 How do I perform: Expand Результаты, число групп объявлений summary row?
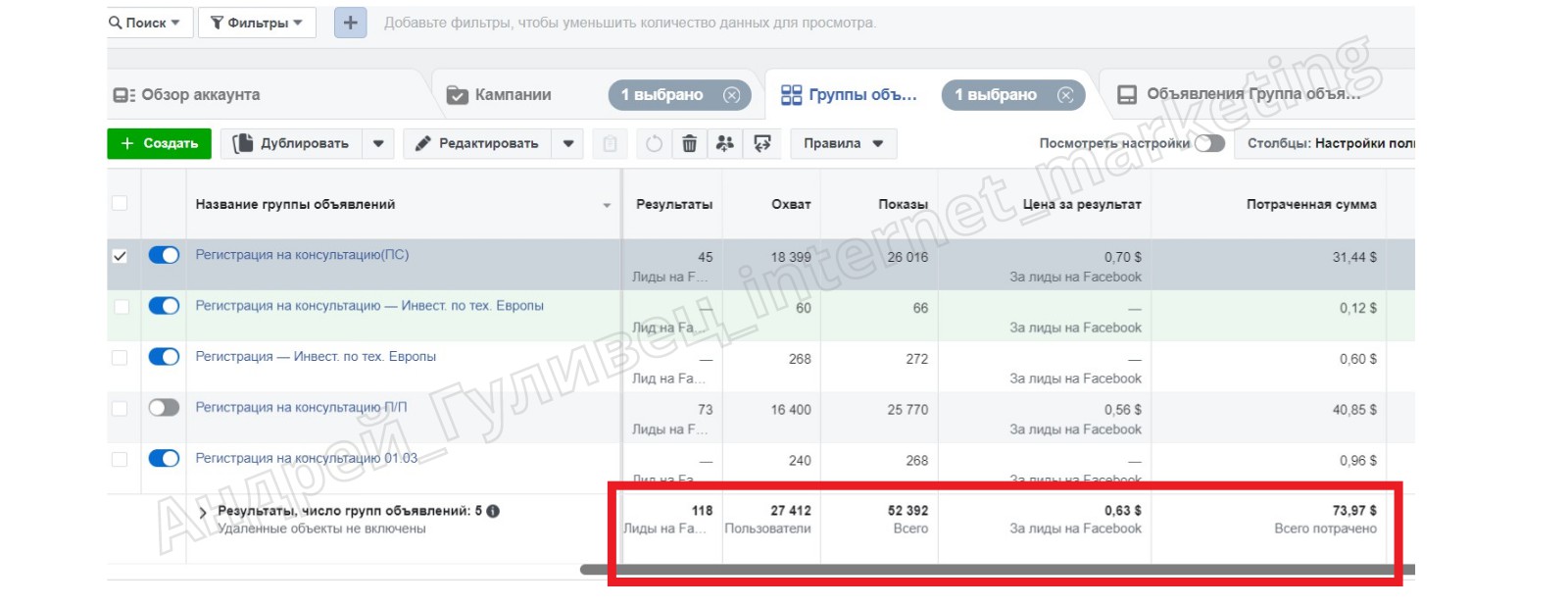(x=203, y=512)
